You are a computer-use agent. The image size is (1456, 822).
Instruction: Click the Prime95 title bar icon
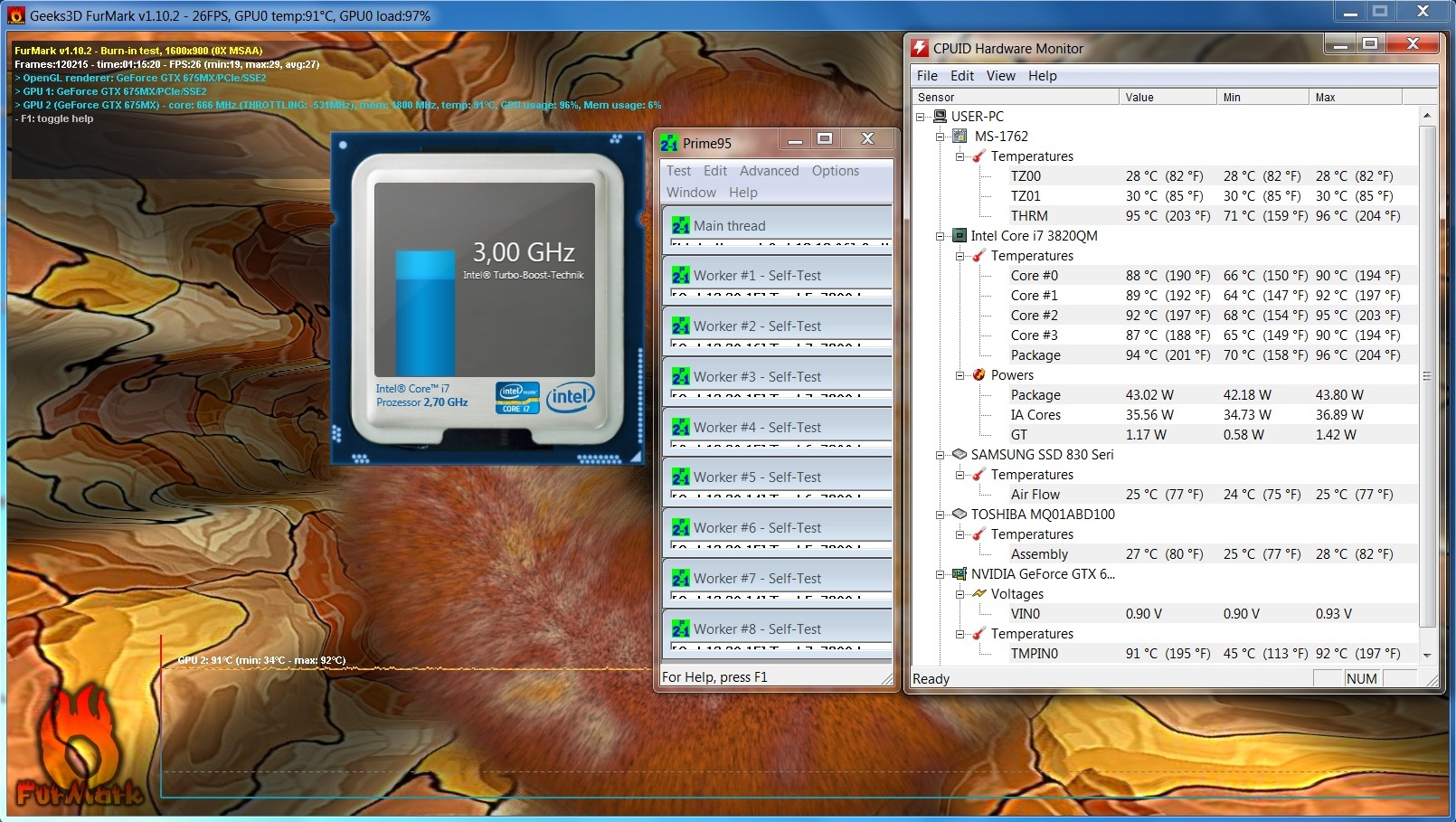pos(669,143)
